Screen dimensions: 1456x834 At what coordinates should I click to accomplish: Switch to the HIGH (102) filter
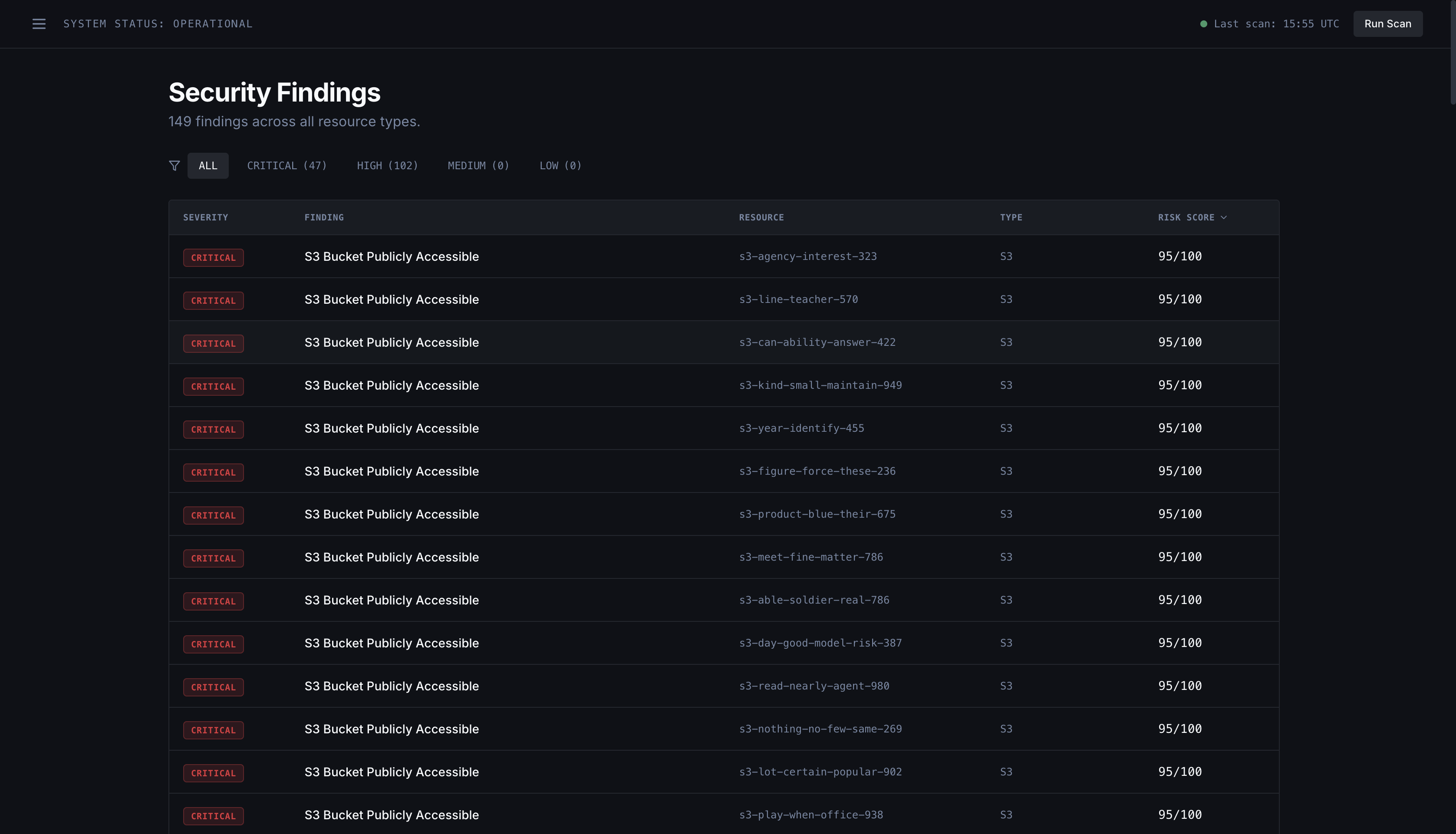tap(387, 165)
